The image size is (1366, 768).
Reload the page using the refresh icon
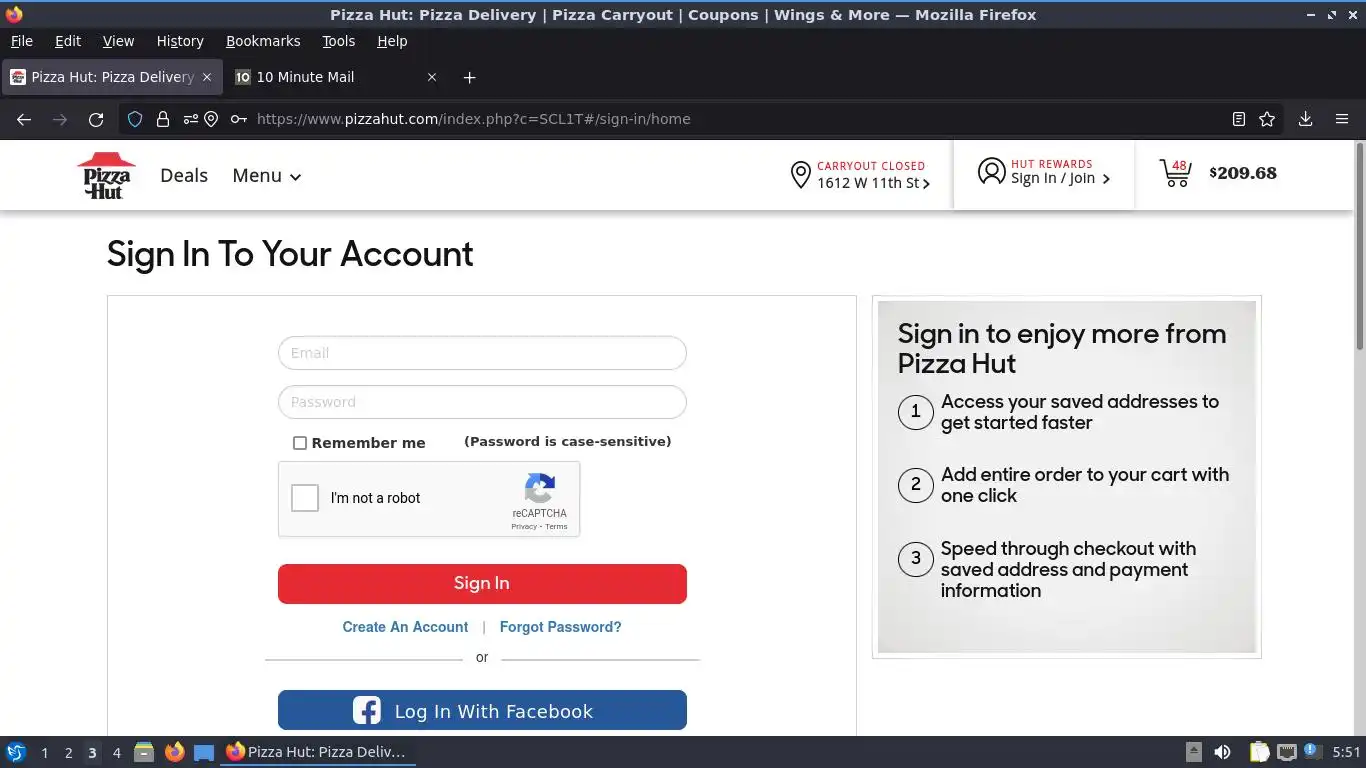pyautogui.click(x=96, y=119)
